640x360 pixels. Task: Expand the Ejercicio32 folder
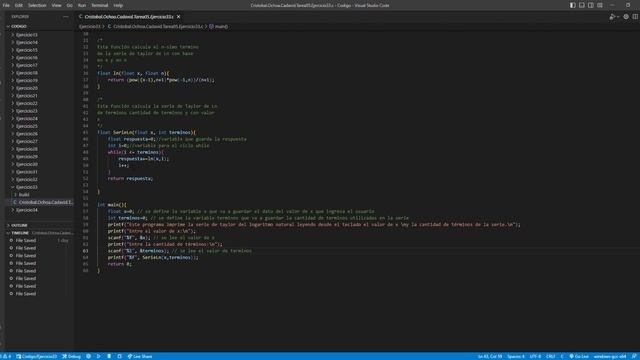point(40,179)
